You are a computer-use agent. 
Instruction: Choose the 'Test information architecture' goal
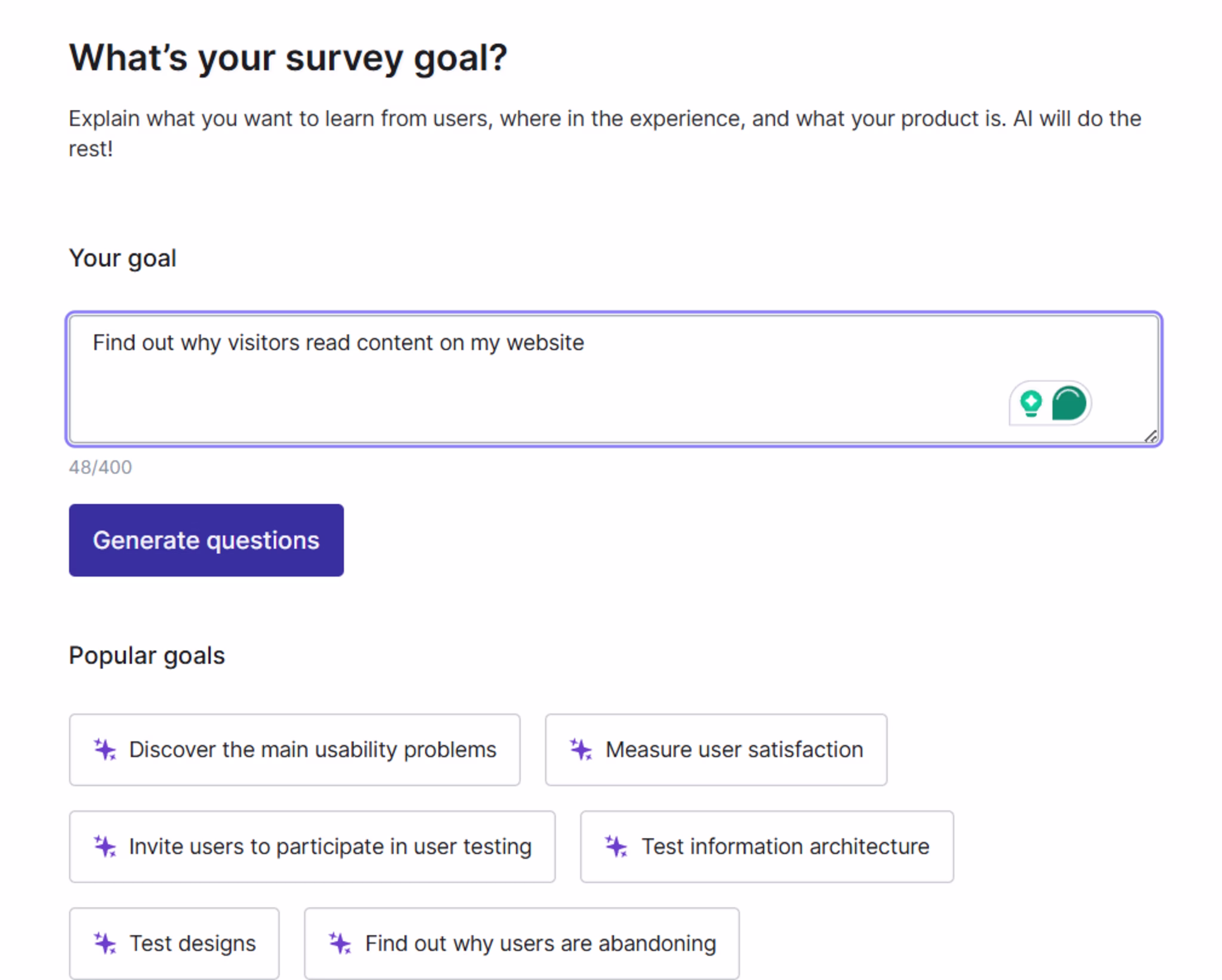pyautogui.click(x=766, y=846)
